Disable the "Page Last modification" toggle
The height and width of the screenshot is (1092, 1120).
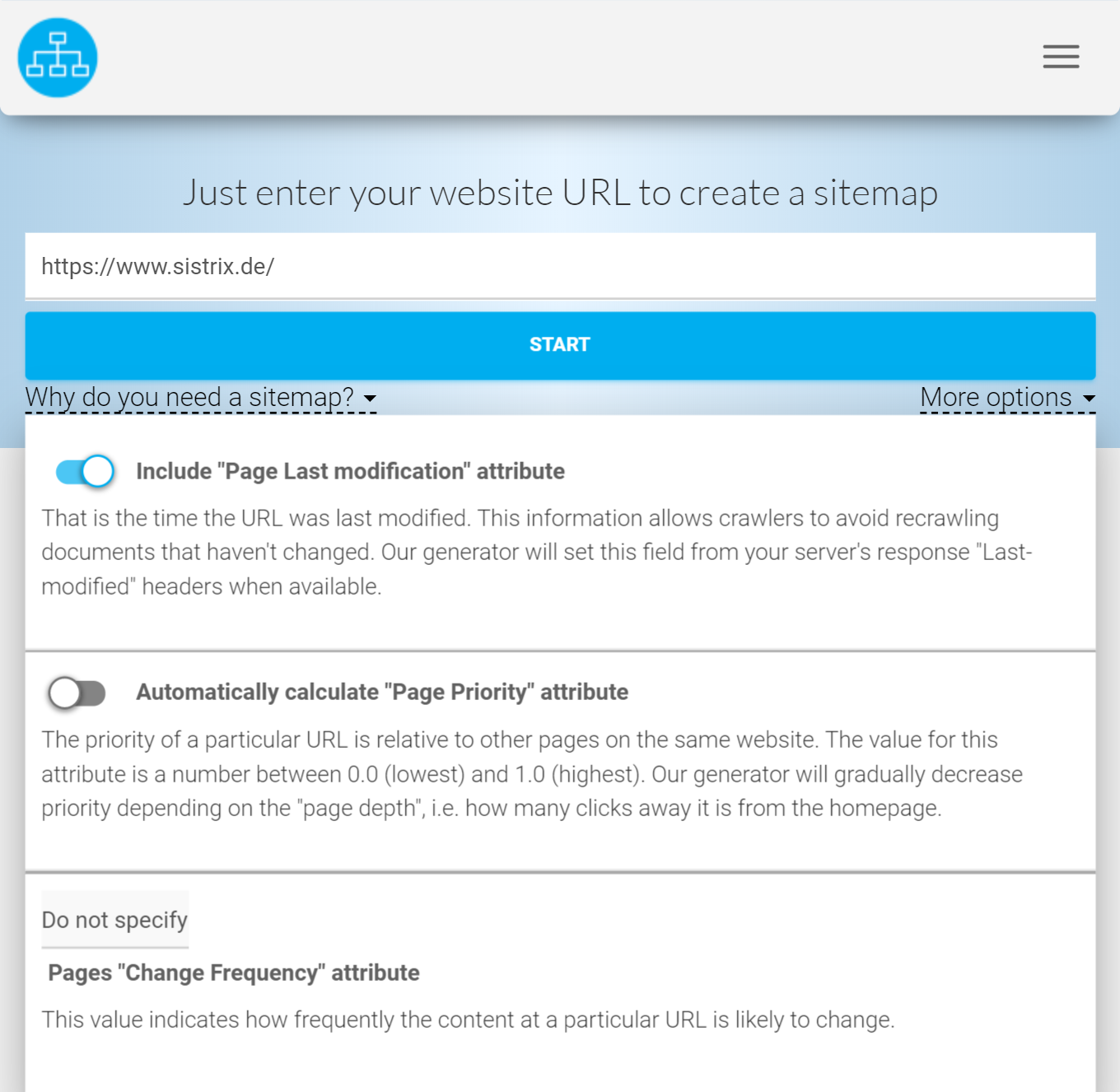(x=85, y=472)
